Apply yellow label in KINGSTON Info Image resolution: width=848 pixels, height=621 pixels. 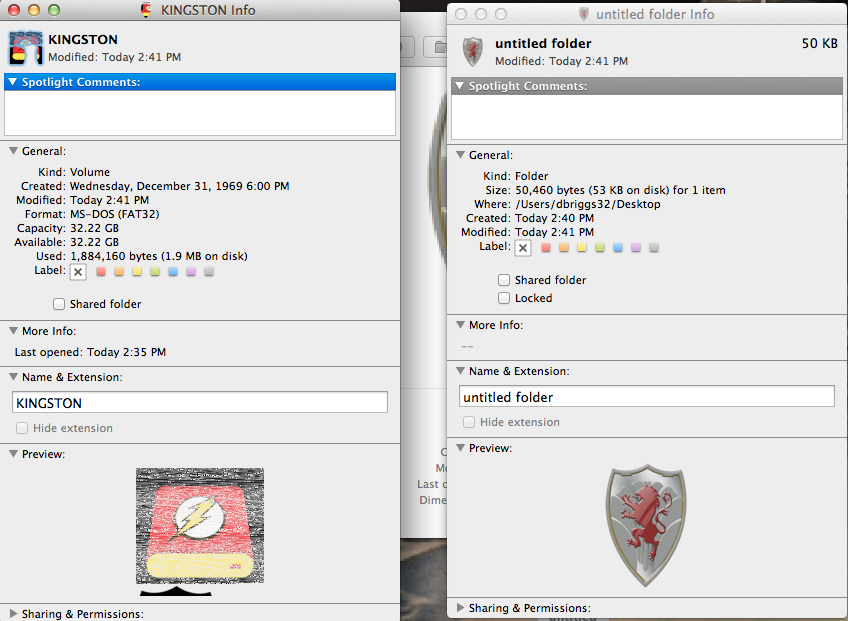pos(137,272)
